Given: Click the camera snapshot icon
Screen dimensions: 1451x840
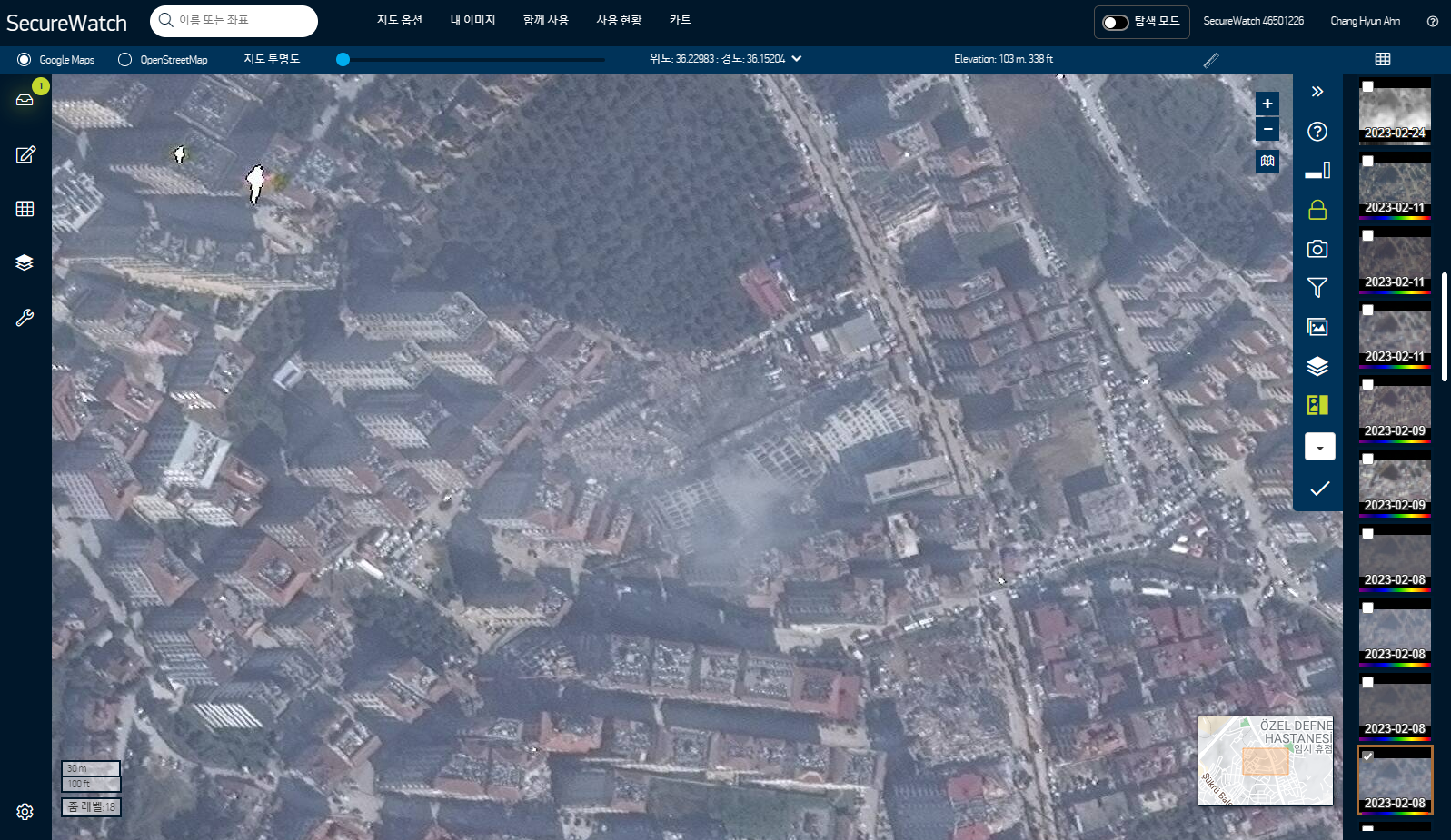Looking at the screenshot, I should coord(1317,249).
